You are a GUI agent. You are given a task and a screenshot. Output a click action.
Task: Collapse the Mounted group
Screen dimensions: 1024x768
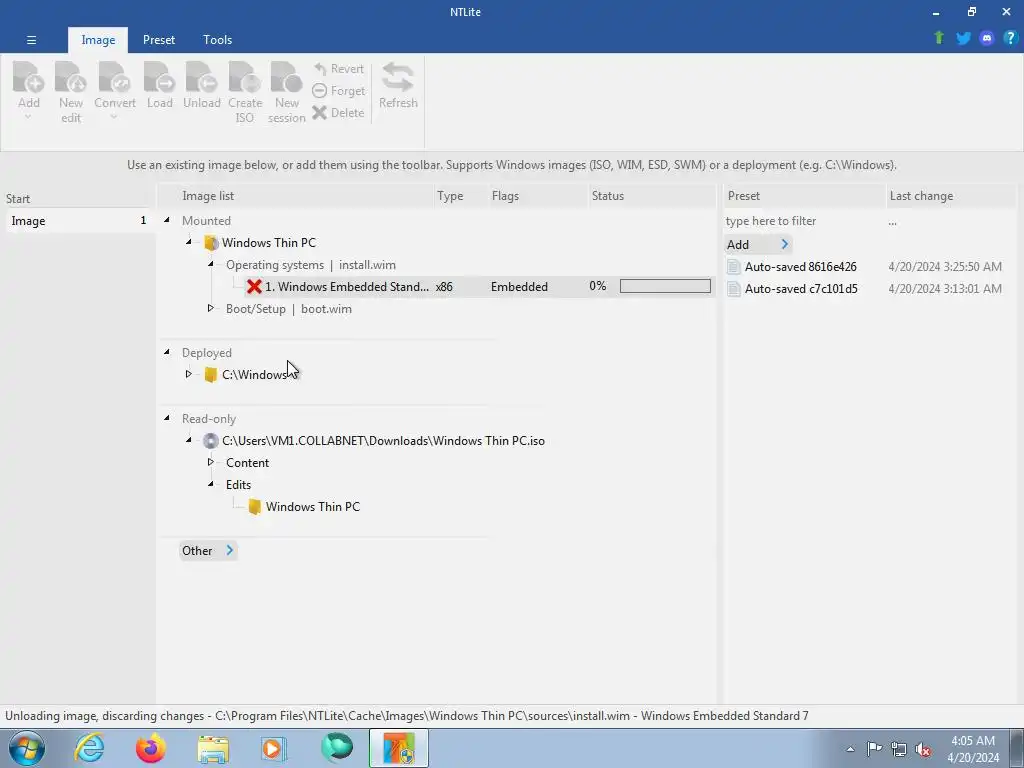pos(167,220)
